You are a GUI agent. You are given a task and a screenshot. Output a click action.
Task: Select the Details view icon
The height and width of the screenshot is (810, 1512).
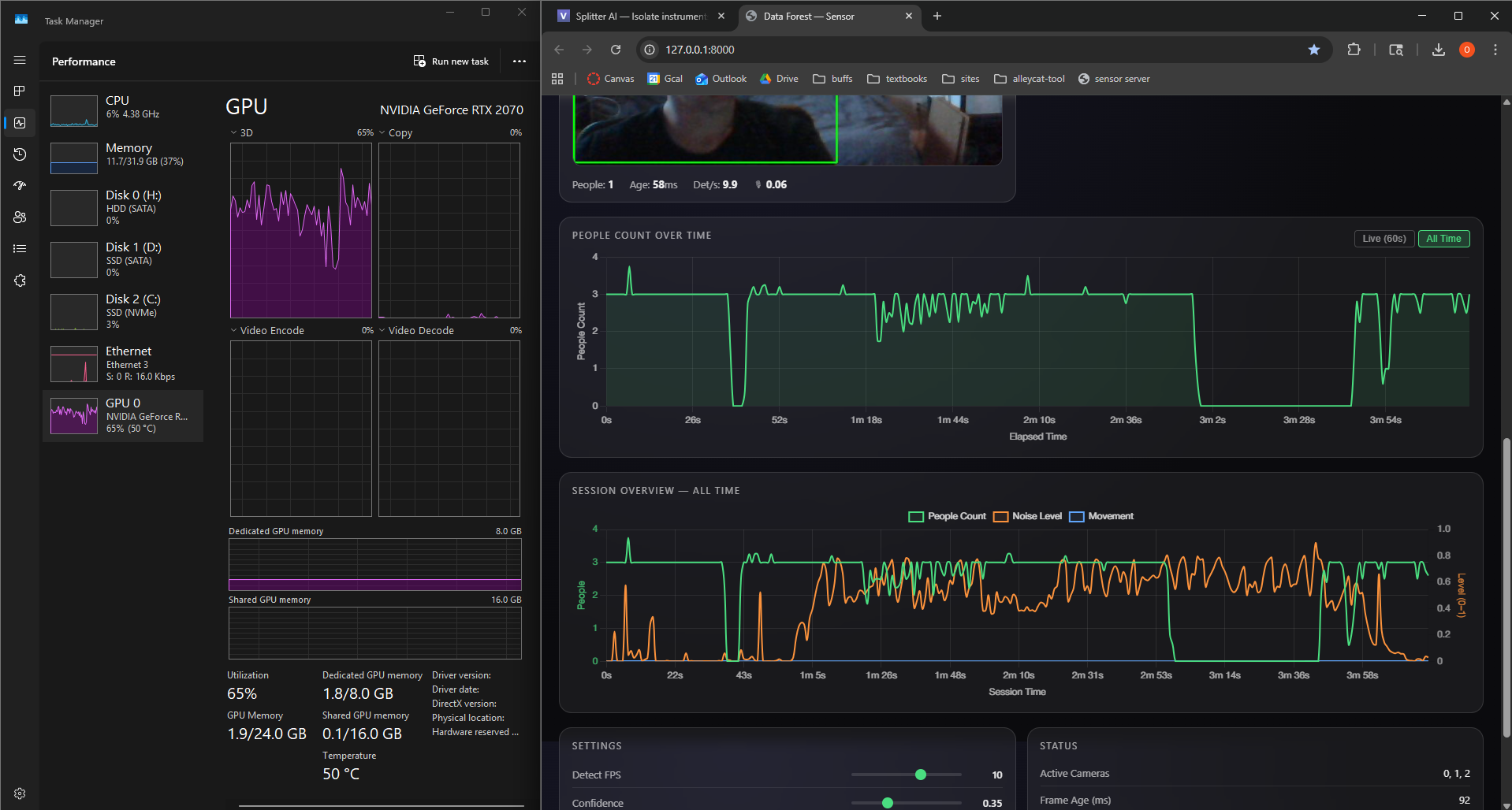click(19, 248)
